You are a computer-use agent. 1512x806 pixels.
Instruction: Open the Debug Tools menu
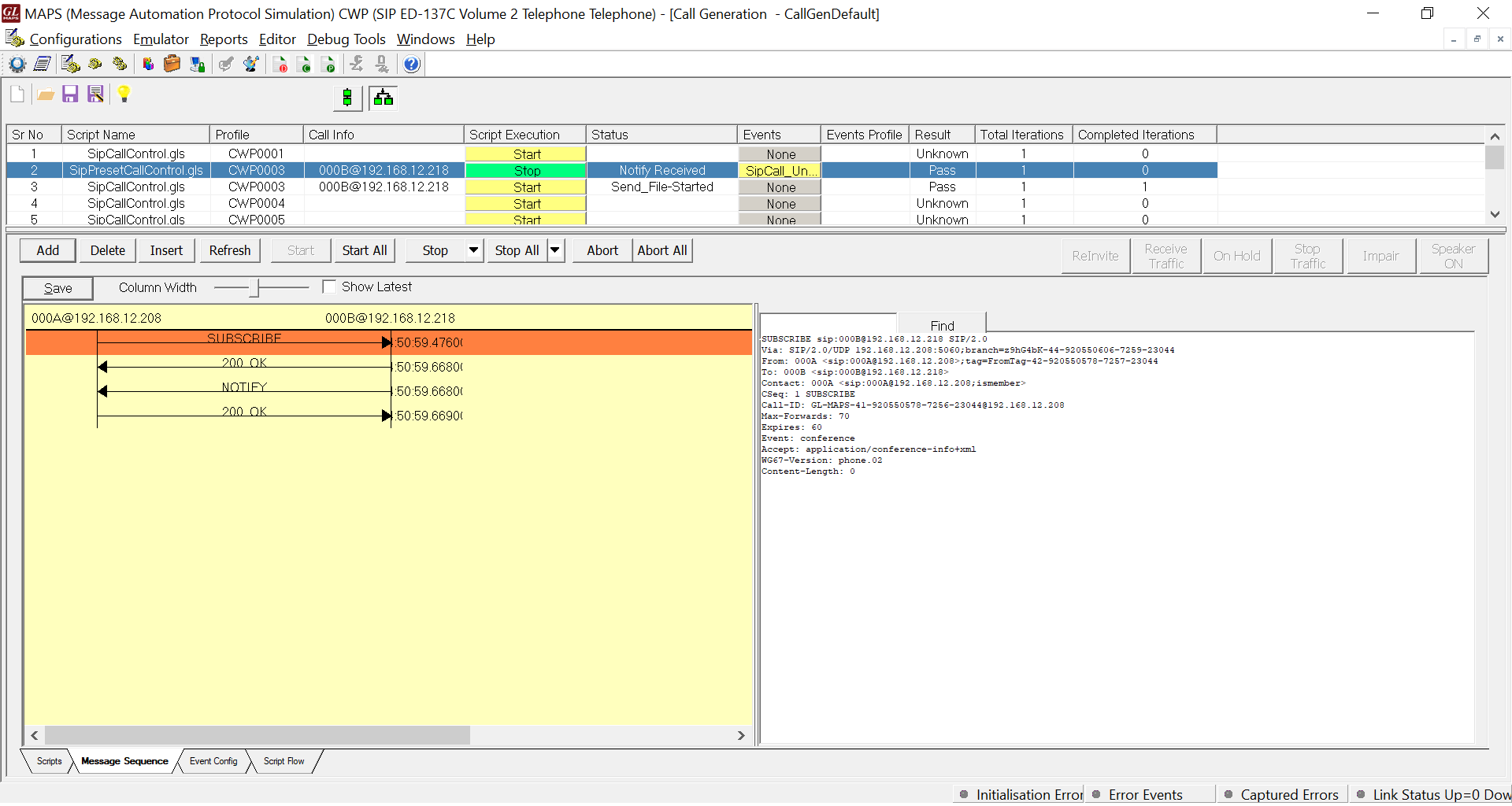click(346, 39)
